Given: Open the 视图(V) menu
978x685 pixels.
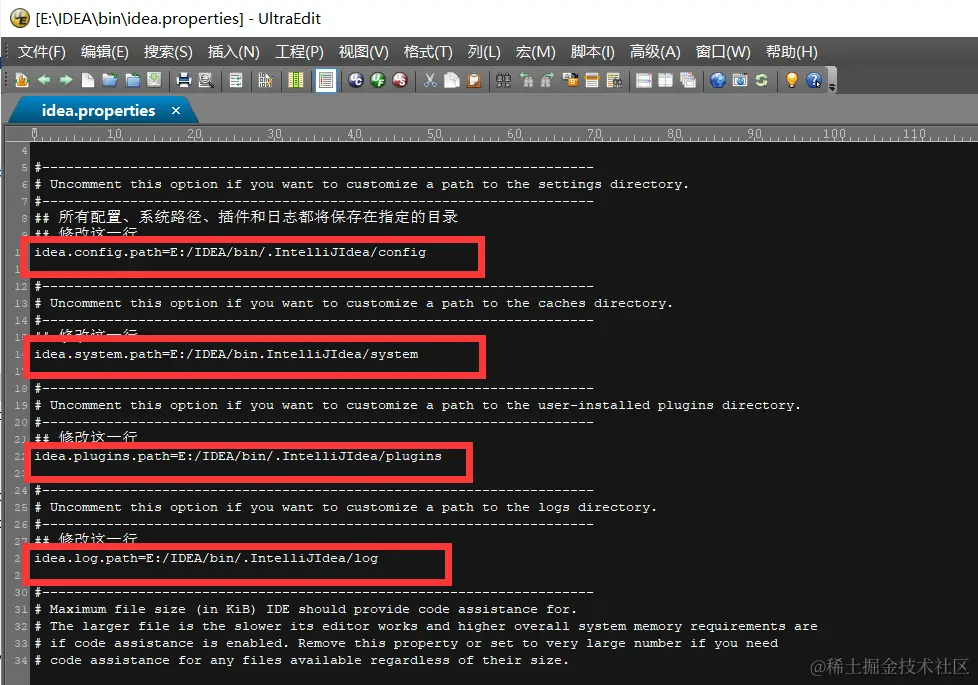Looking at the screenshot, I should (x=363, y=52).
